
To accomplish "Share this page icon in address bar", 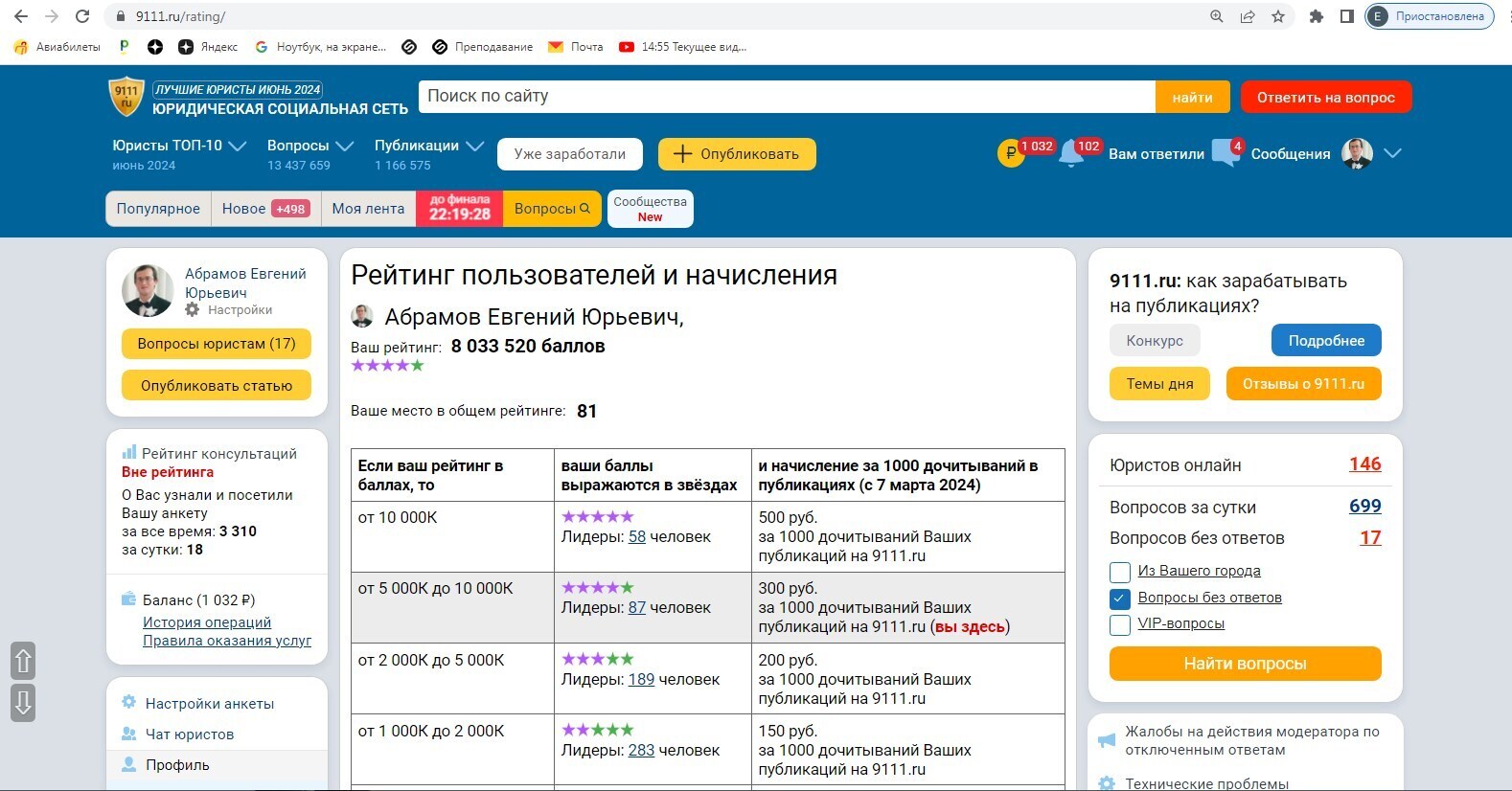I will click(1248, 16).
